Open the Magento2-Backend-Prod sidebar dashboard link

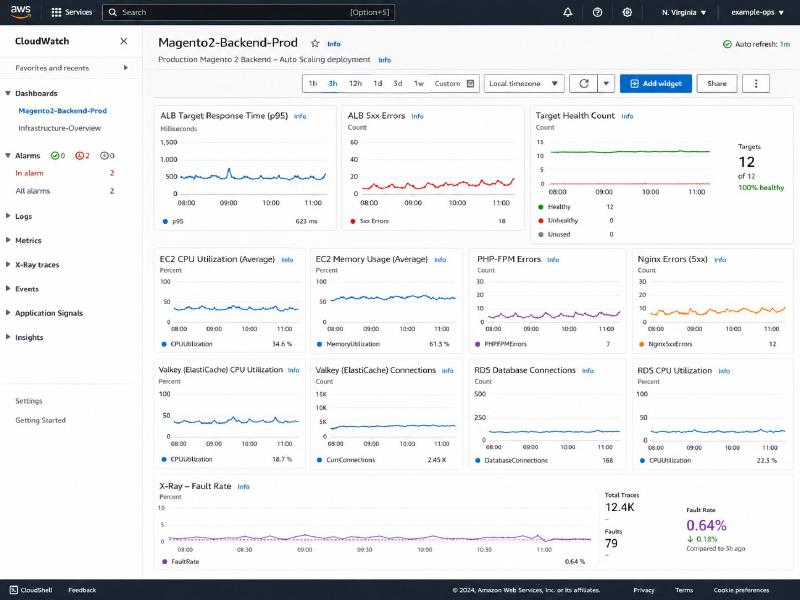[62, 111]
